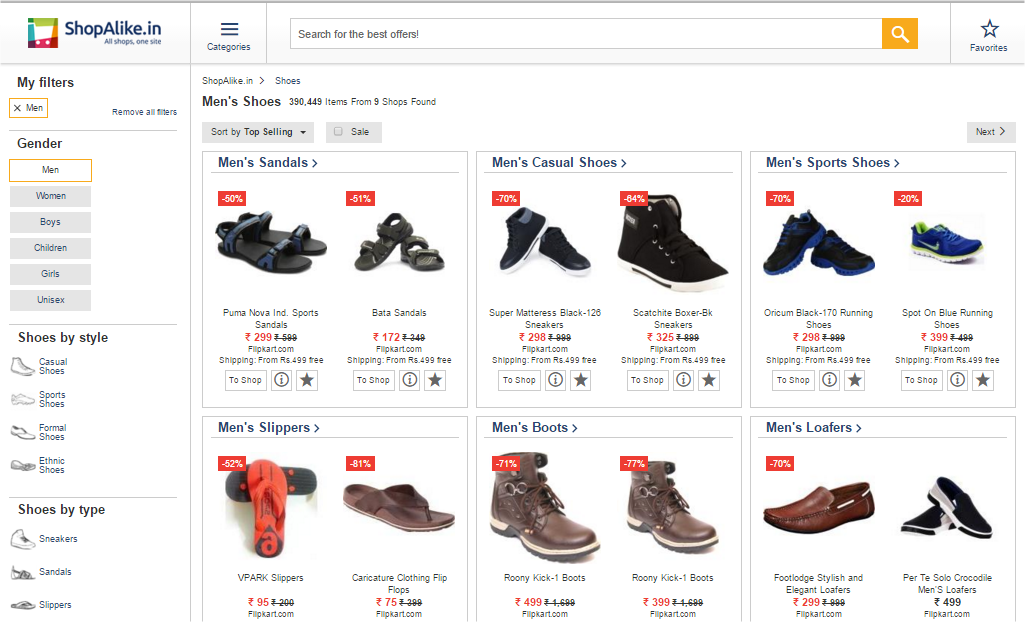
Task: Open info icon for Bata Sandals
Action: pyautogui.click(x=410, y=380)
